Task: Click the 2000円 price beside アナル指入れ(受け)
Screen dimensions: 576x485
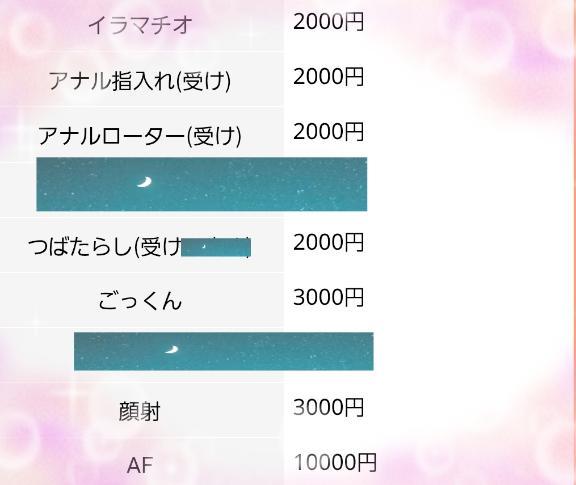Action: (x=328, y=77)
